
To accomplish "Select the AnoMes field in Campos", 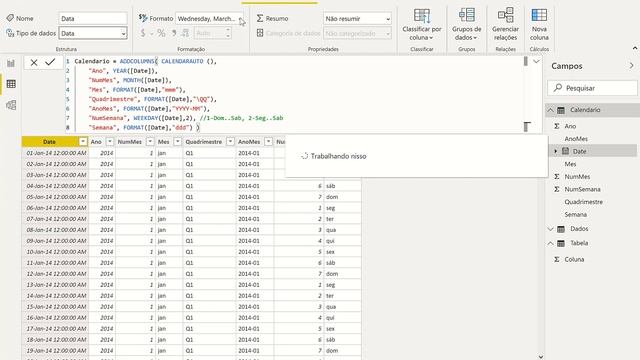I will coord(576,139).
